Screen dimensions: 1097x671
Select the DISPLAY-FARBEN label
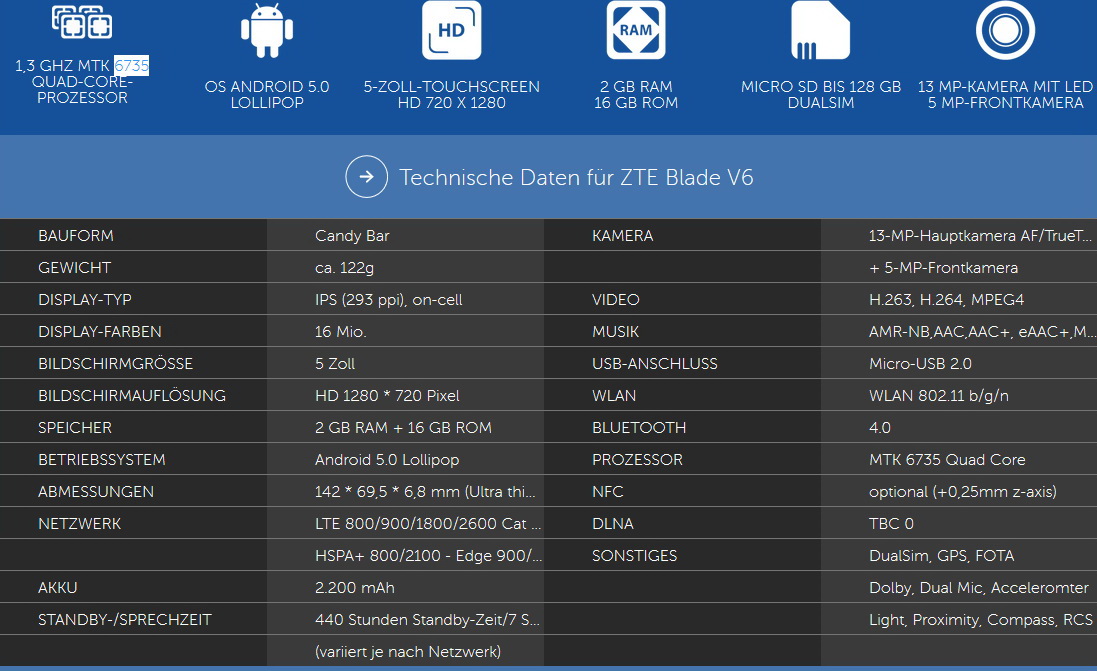click(x=99, y=332)
